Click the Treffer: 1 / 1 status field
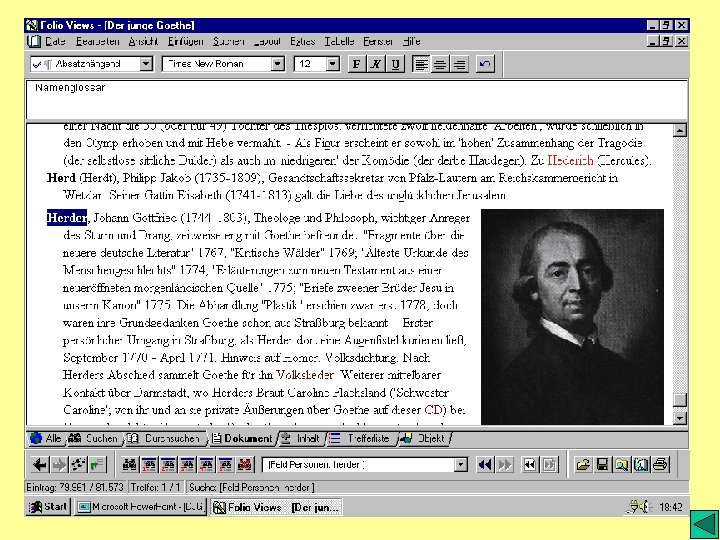Viewport: 720px width, 540px height. (x=156, y=487)
